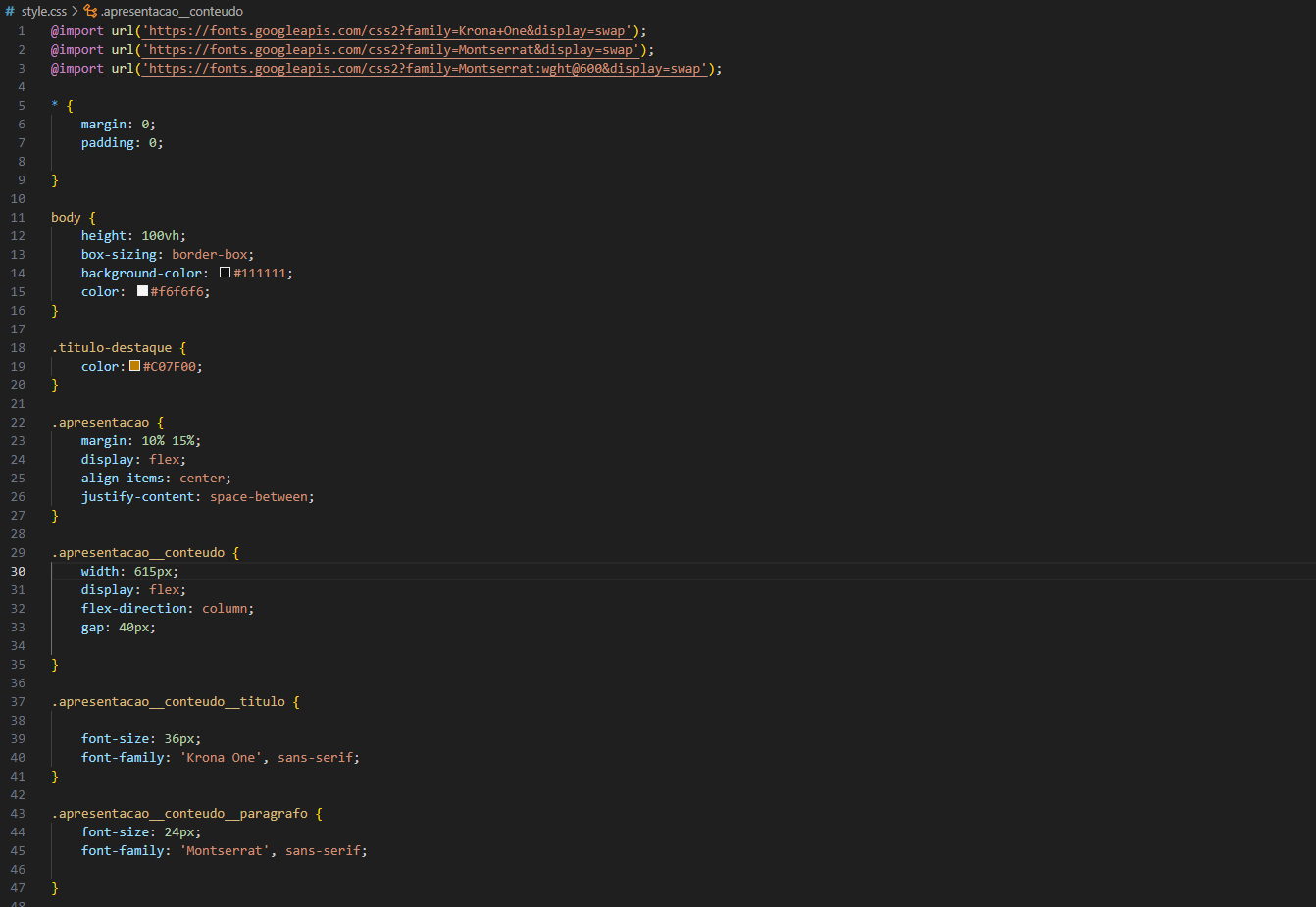The height and width of the screenshot is (907, 1316).
Task: Click the style.css breadcrumb item
Action: (44, 12)
